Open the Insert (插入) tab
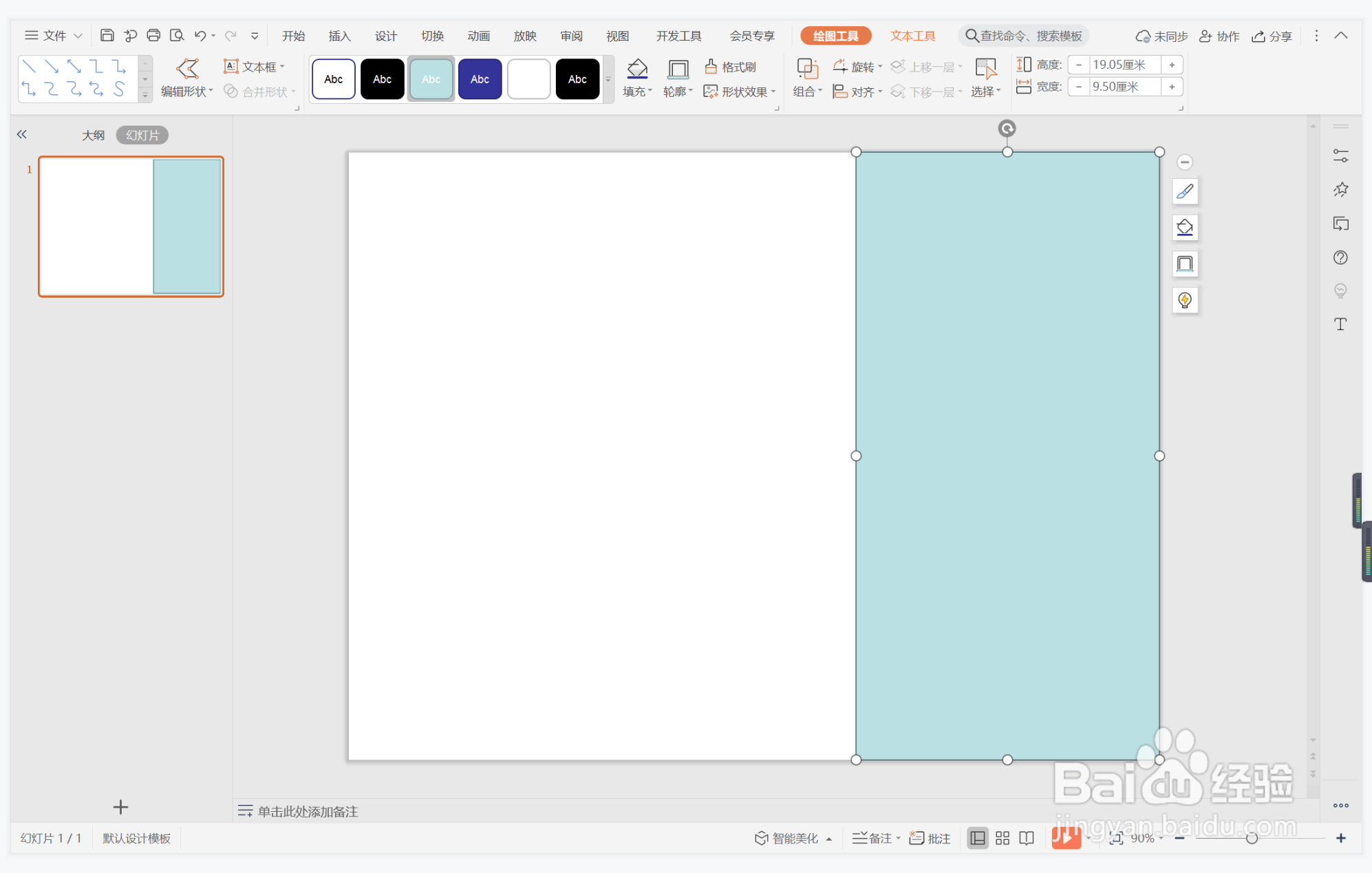Image resolution: width=1372 pixels, height=873 pixels. point(339,36)
